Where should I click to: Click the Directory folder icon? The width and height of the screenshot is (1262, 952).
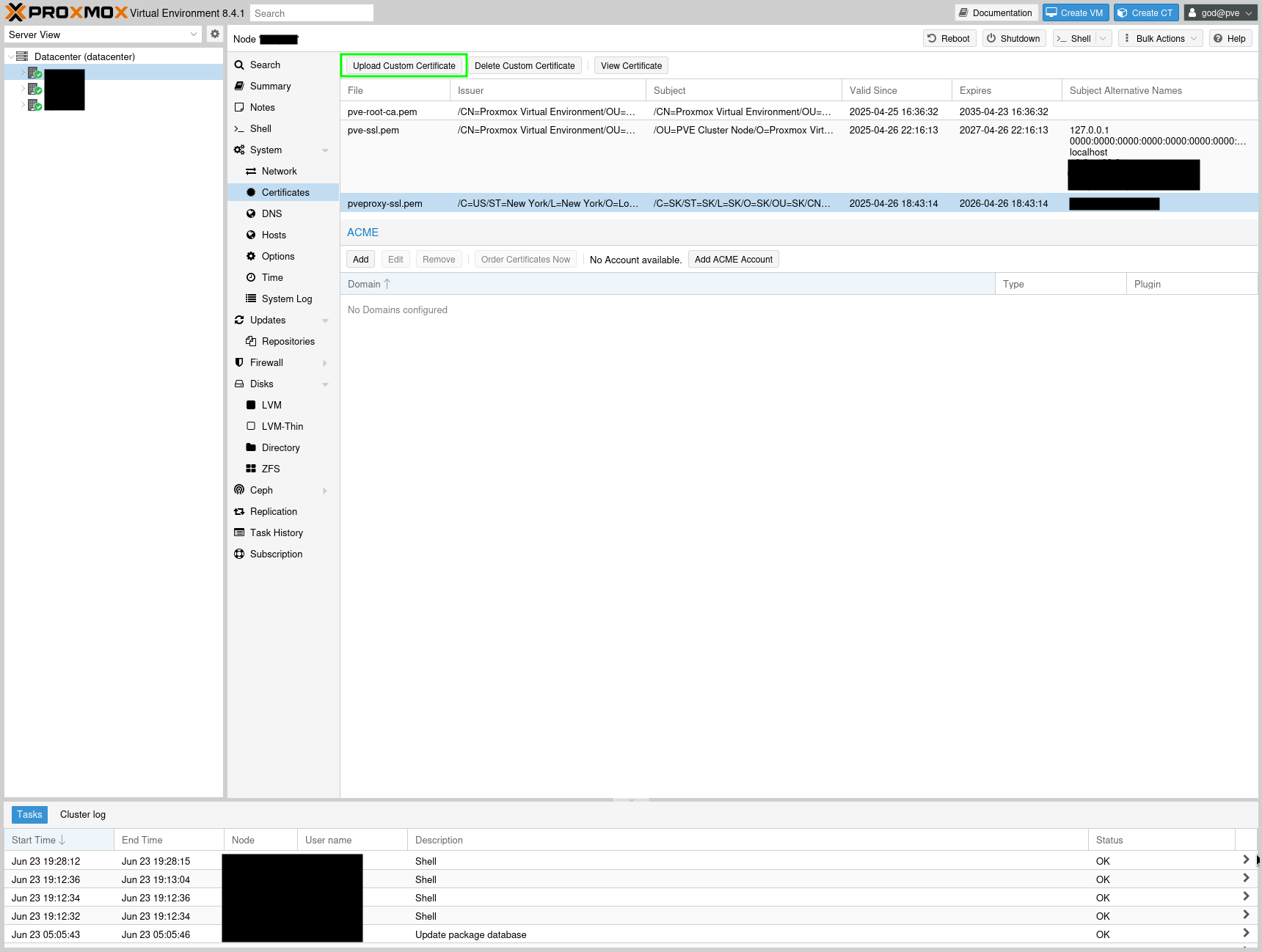point(251,447)
